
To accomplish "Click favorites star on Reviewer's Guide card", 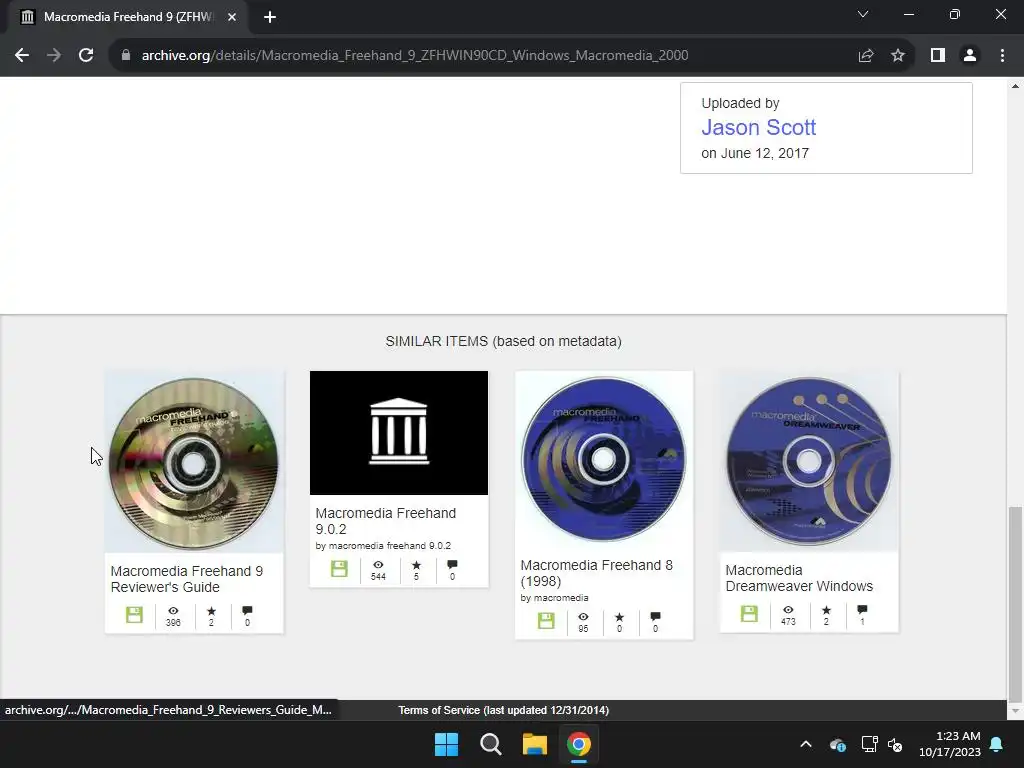I will click(211, 611).
